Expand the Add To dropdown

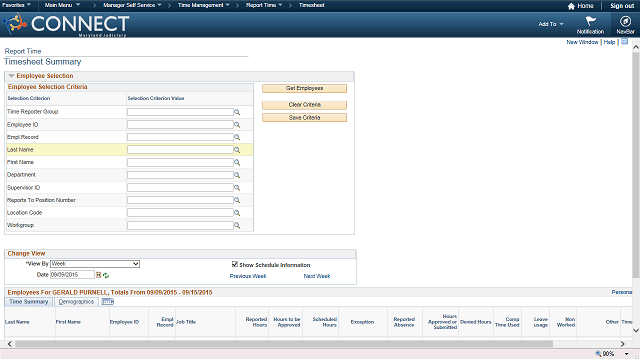click(x=551, y=24)
